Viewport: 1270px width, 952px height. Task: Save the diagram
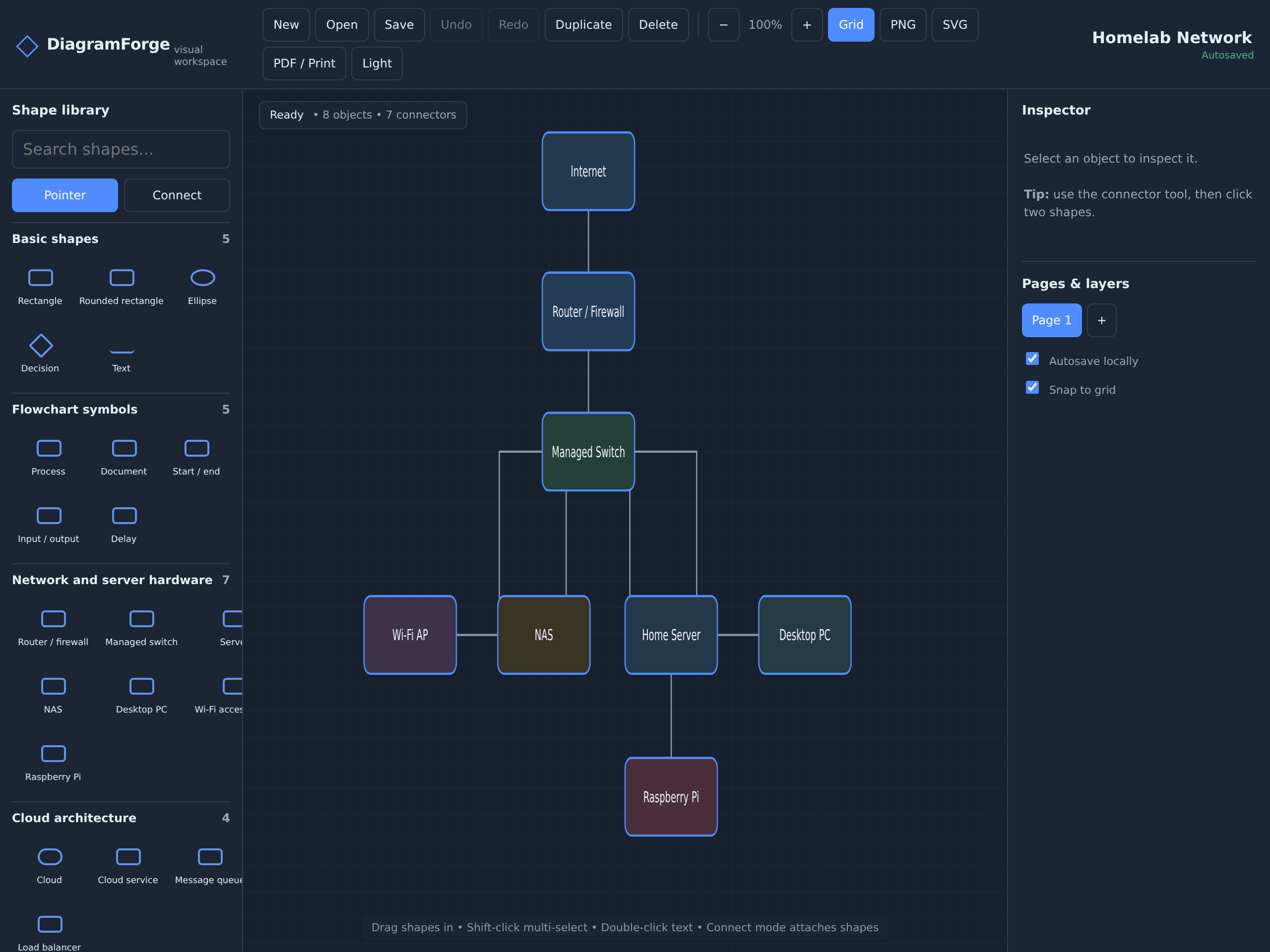click(x=399, y=25)
